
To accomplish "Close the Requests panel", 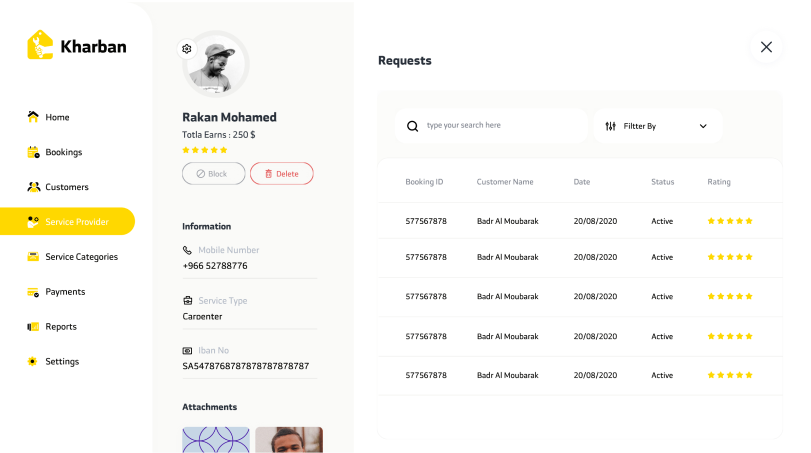I will click(766, 47).
